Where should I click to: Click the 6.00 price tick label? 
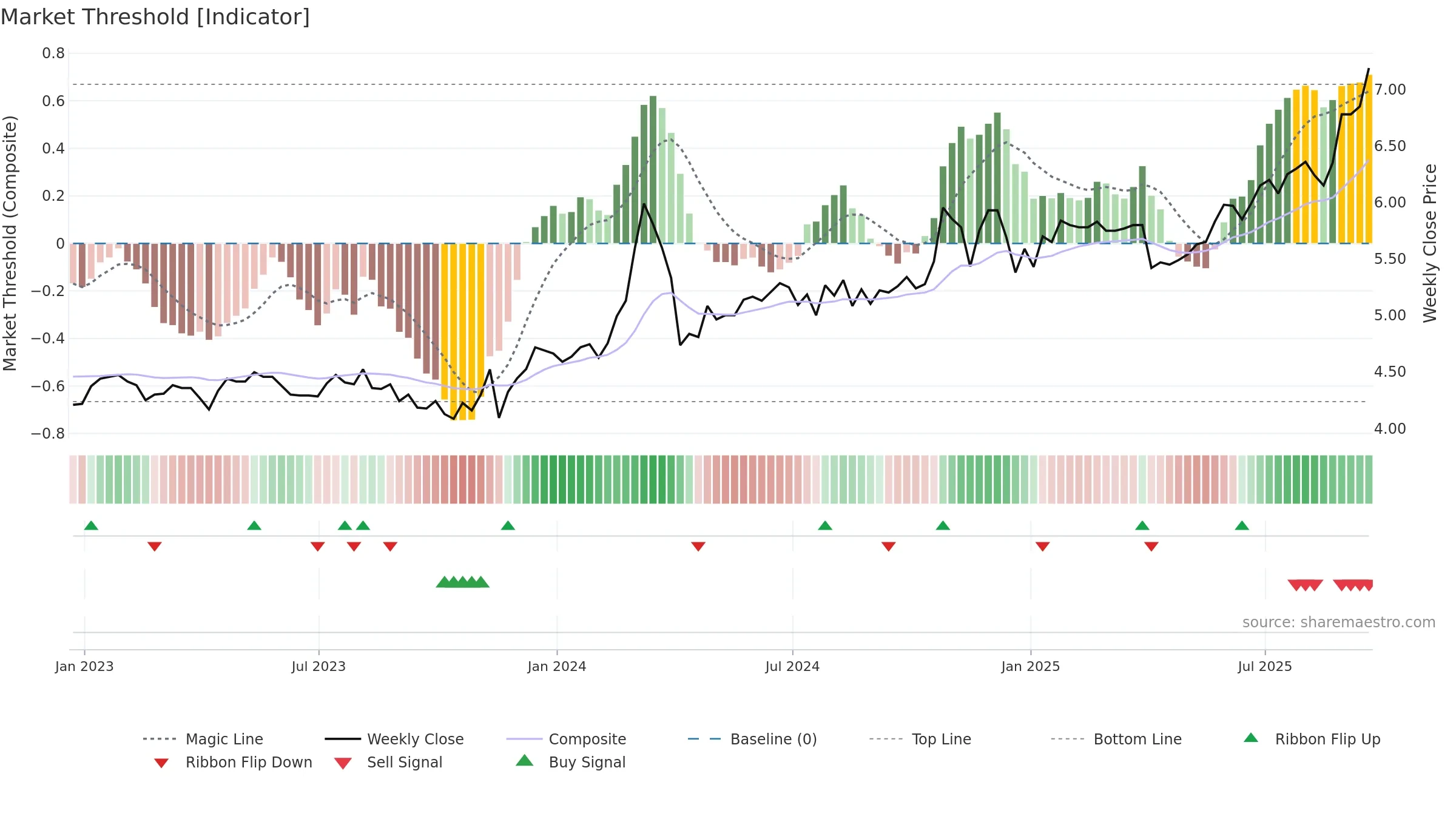1390,203
